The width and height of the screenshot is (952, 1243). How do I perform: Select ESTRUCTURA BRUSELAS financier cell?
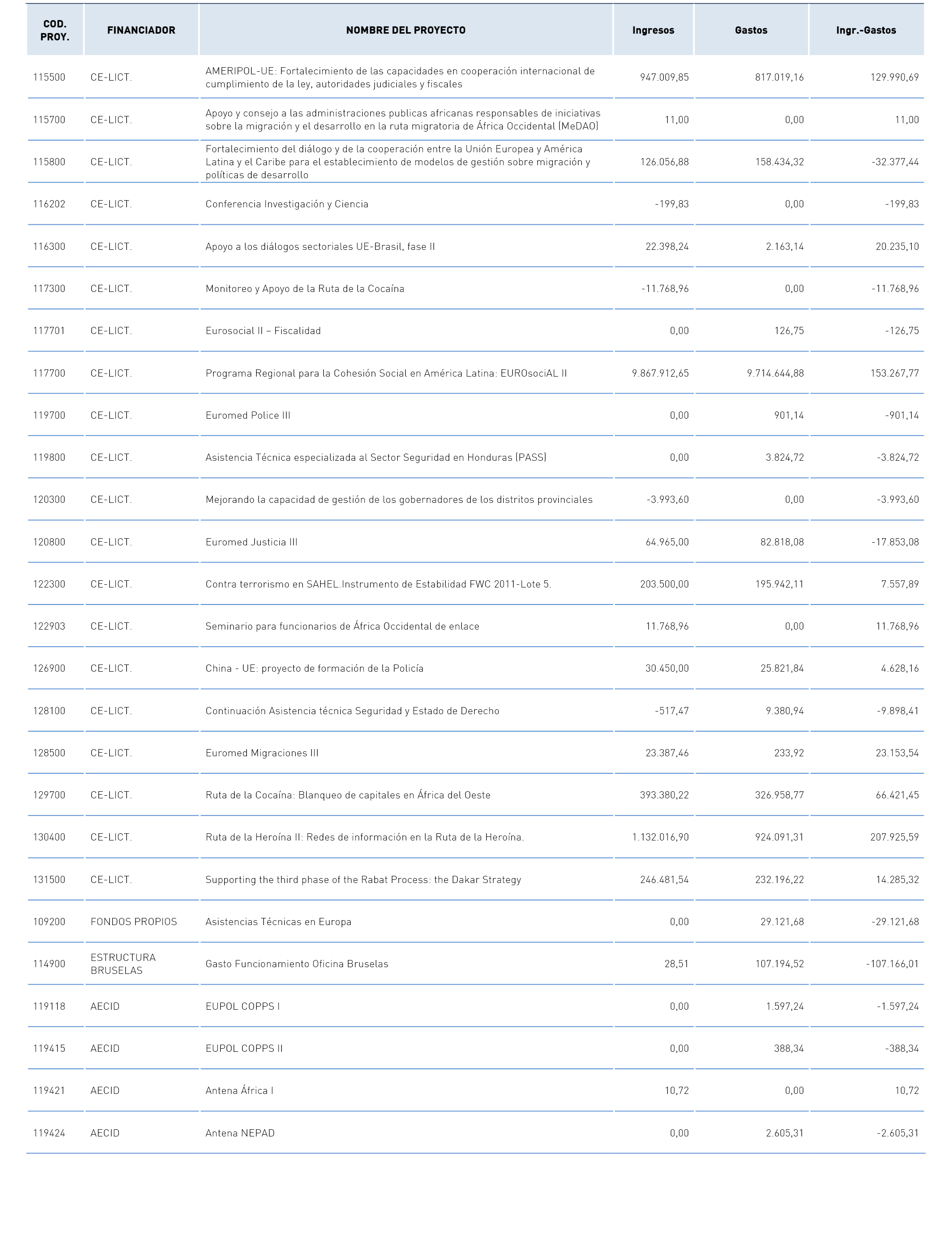pos(123,964)
